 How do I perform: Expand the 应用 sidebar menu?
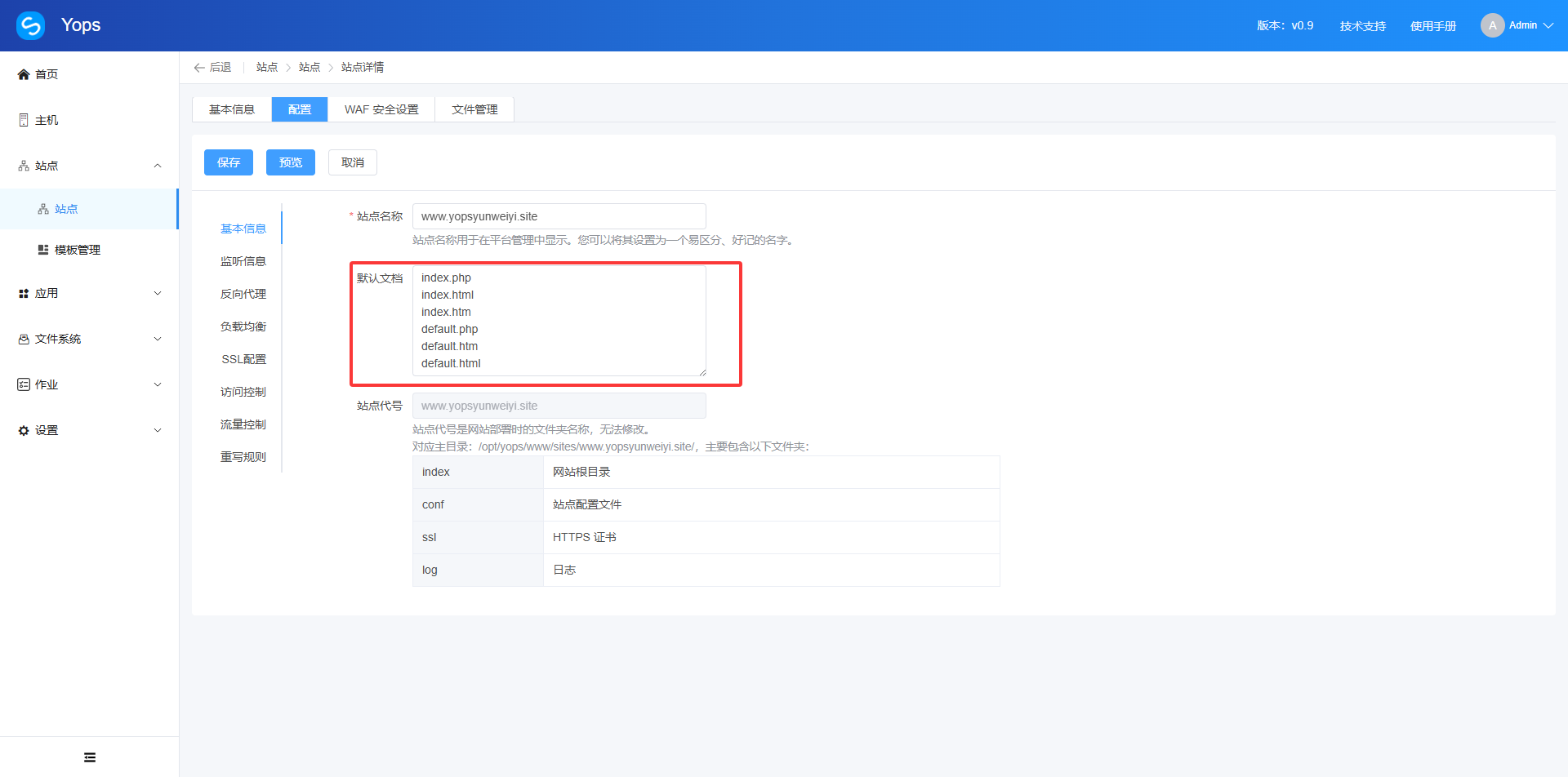click(158, 293)
